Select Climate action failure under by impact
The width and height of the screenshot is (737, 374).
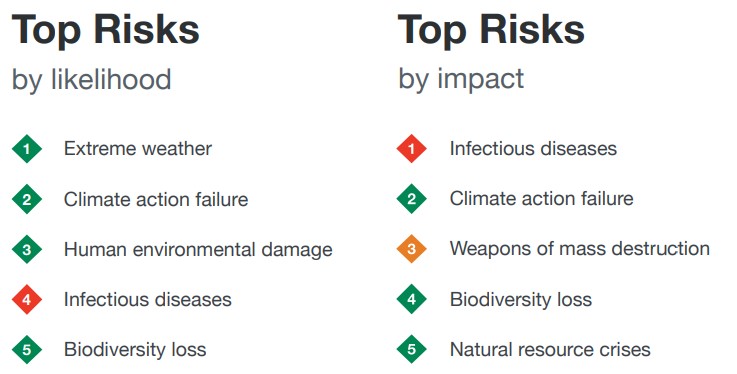(x=541, y=198)
